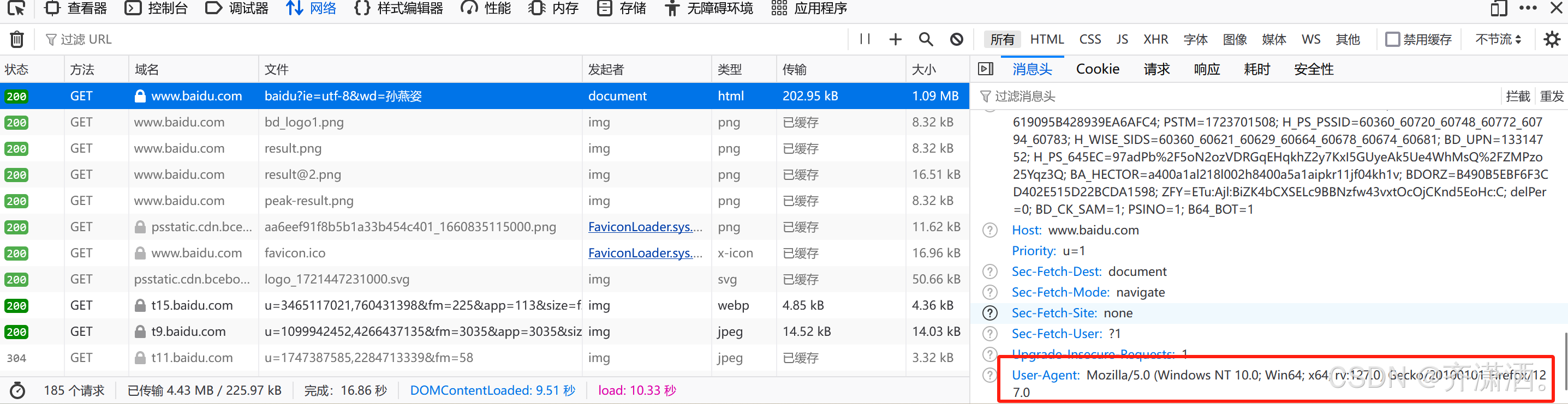Viewport: 1568px width, 404px height.
Task: Click the 拦截 block button
Action: (x=1517, y=96)
